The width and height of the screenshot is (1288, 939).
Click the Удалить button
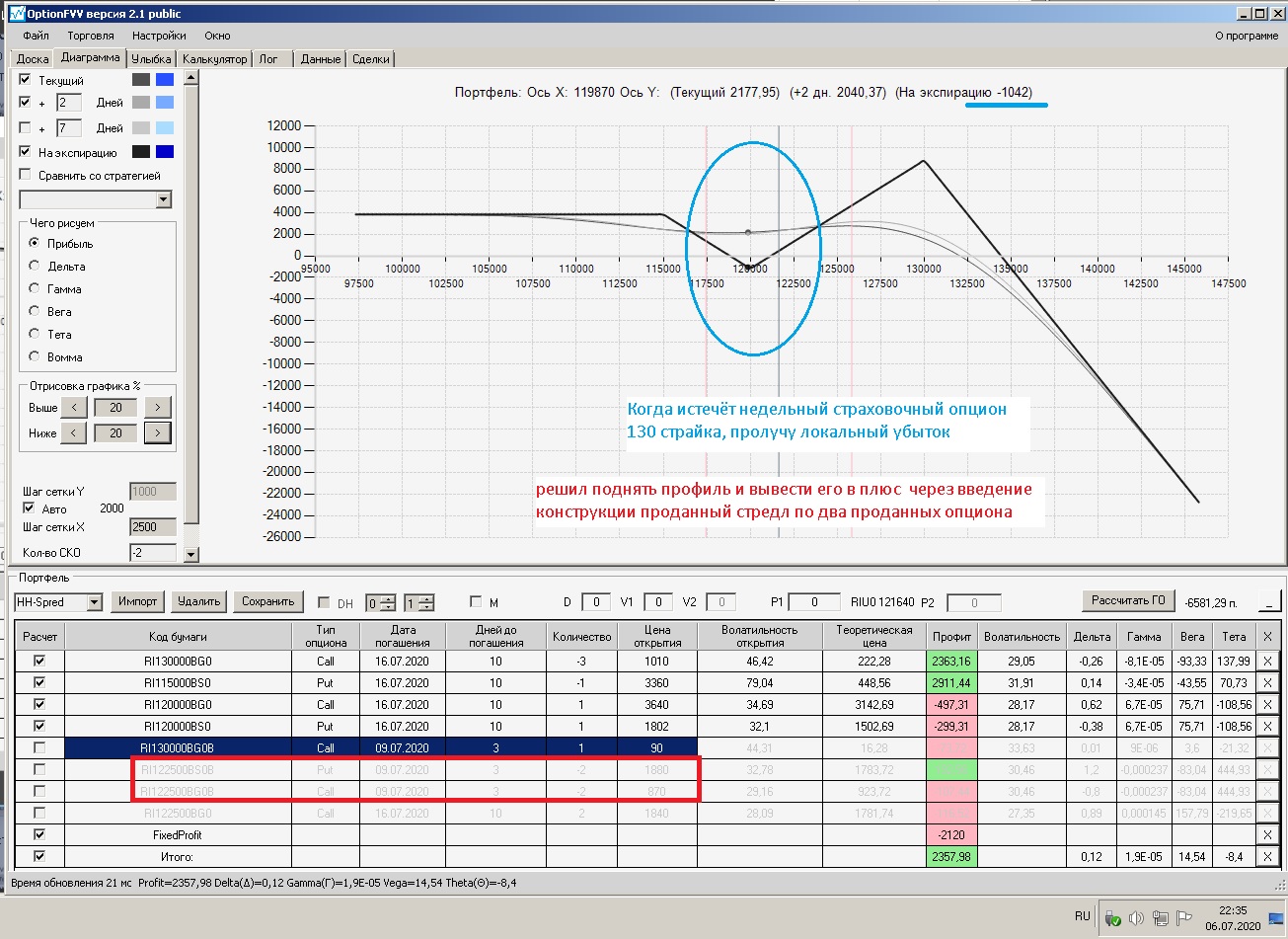pos(199,601)
